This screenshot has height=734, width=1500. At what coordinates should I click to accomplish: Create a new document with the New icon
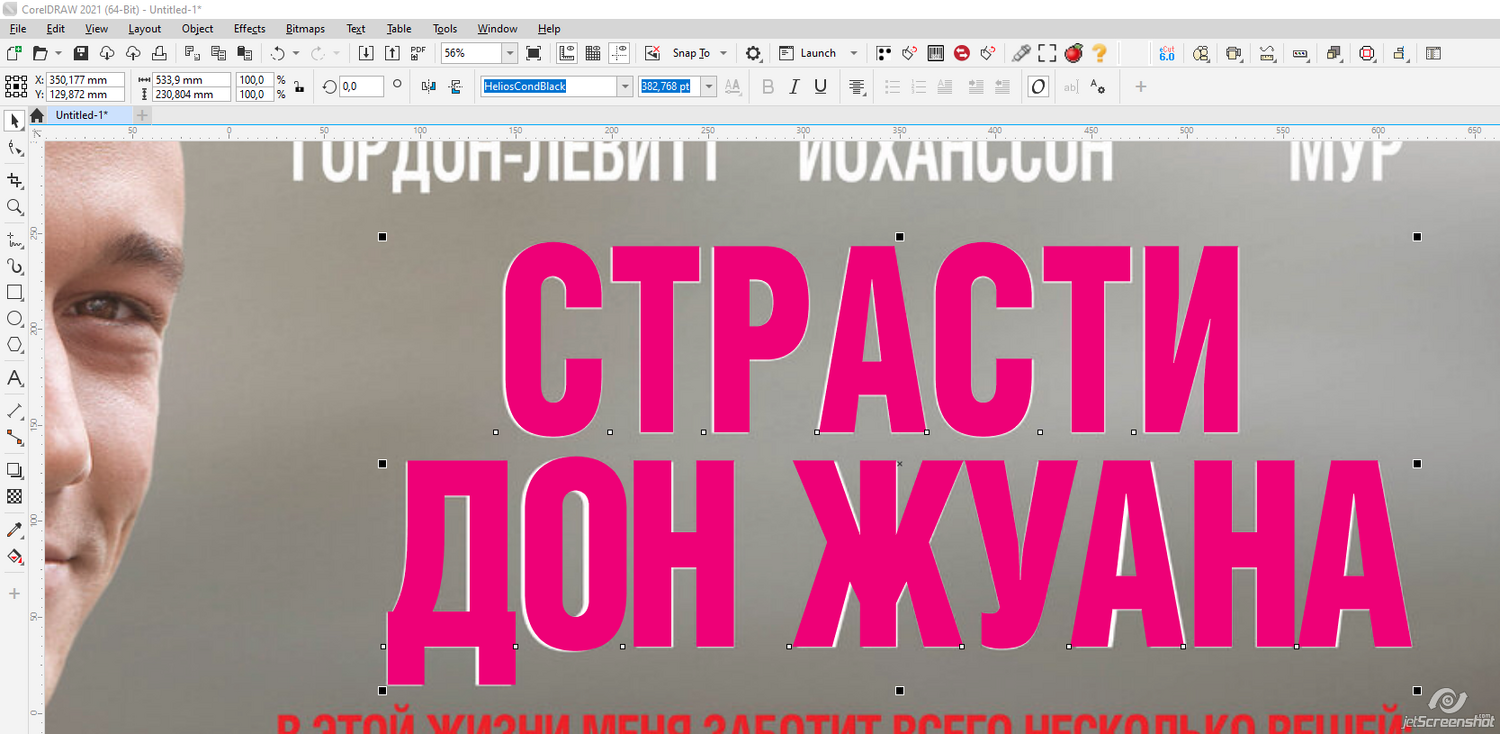pyautogui.click(x=14, y=53)
